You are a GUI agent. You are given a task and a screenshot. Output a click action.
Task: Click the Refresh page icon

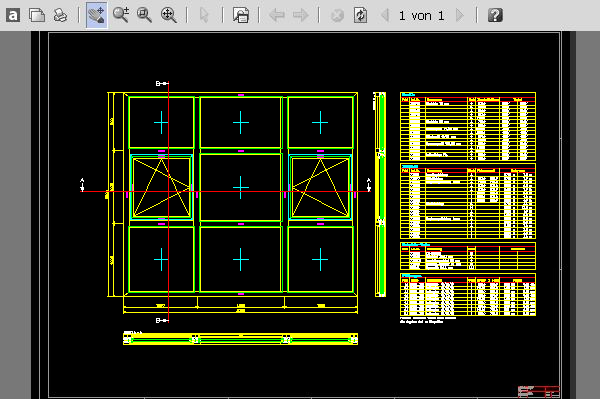(x=360, y=15)
